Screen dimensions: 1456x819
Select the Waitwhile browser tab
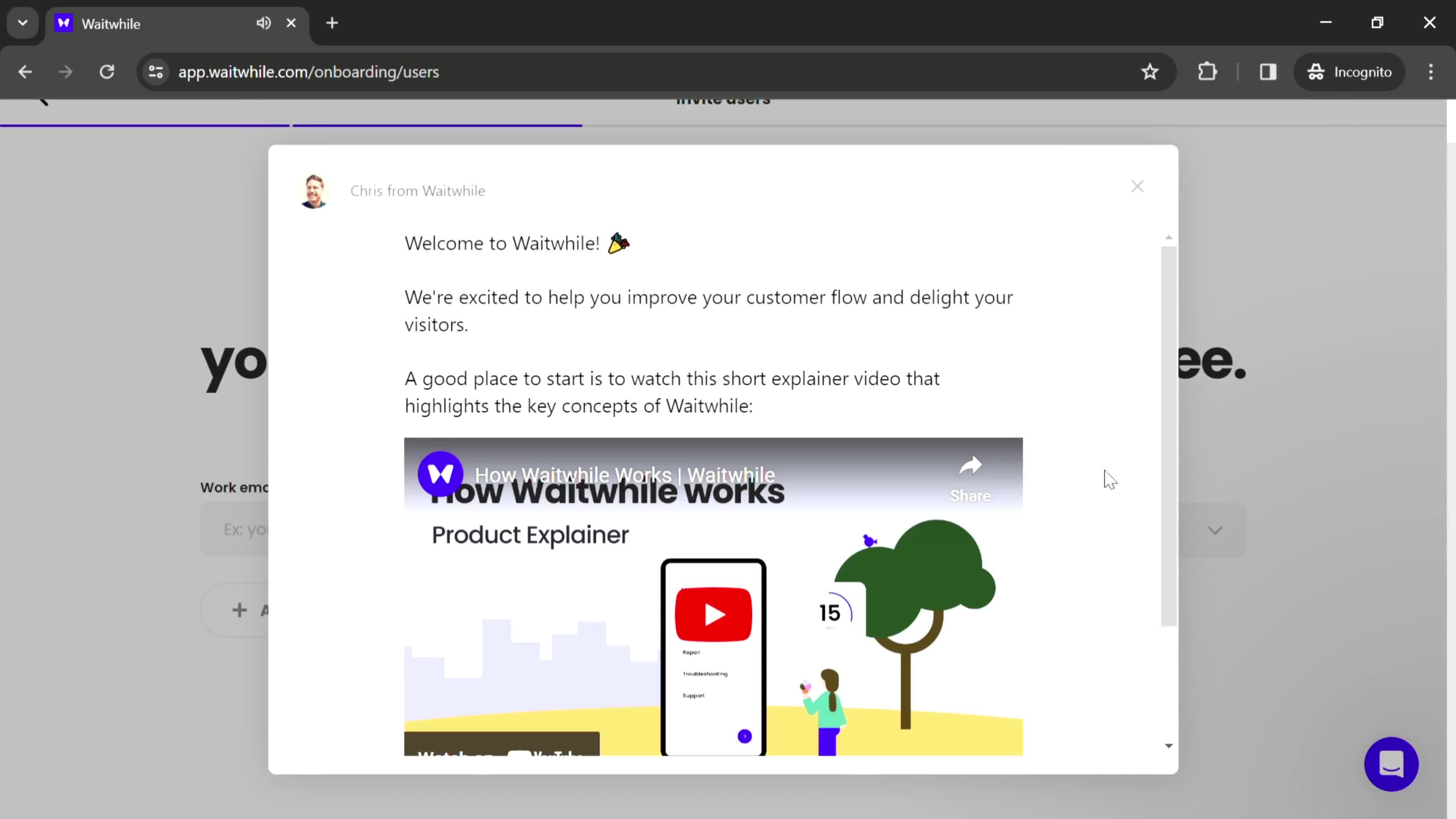177,24
